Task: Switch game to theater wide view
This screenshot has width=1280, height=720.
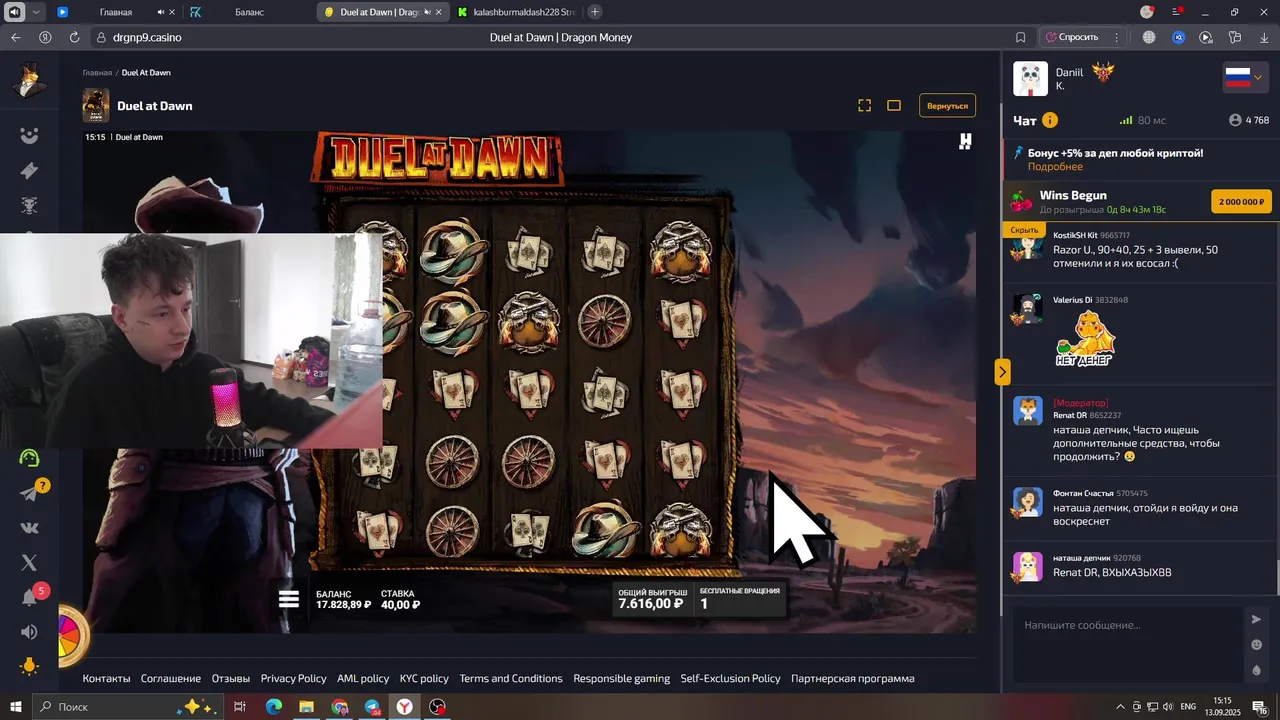Action: (x=894, y=105)
